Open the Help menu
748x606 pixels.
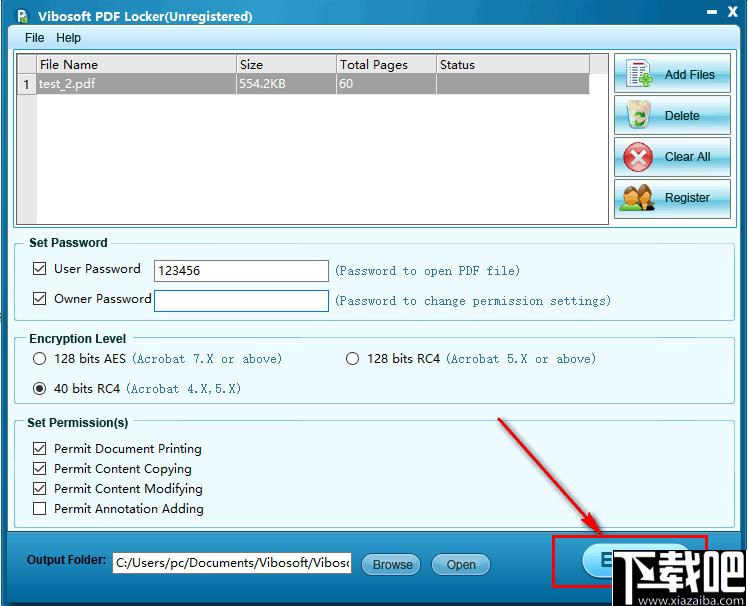click(x=68, y=38)
